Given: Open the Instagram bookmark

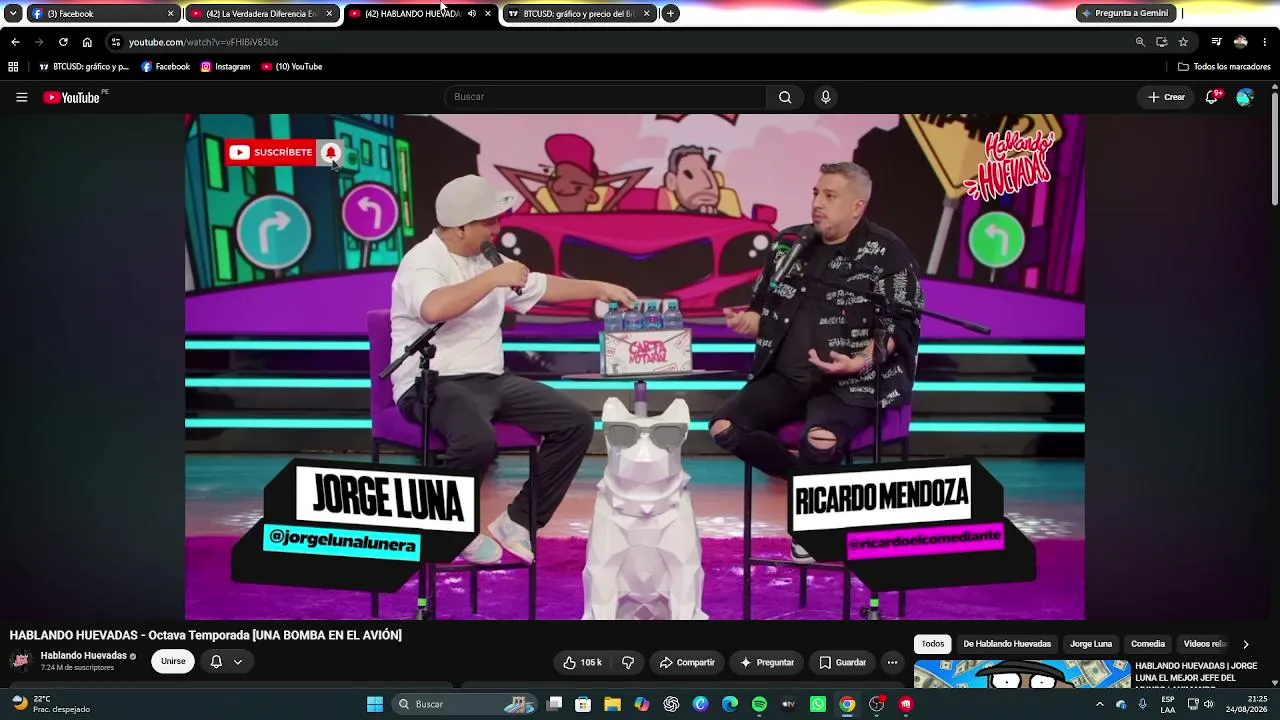Looking at the screenshot, I should (x=225, y=67).
